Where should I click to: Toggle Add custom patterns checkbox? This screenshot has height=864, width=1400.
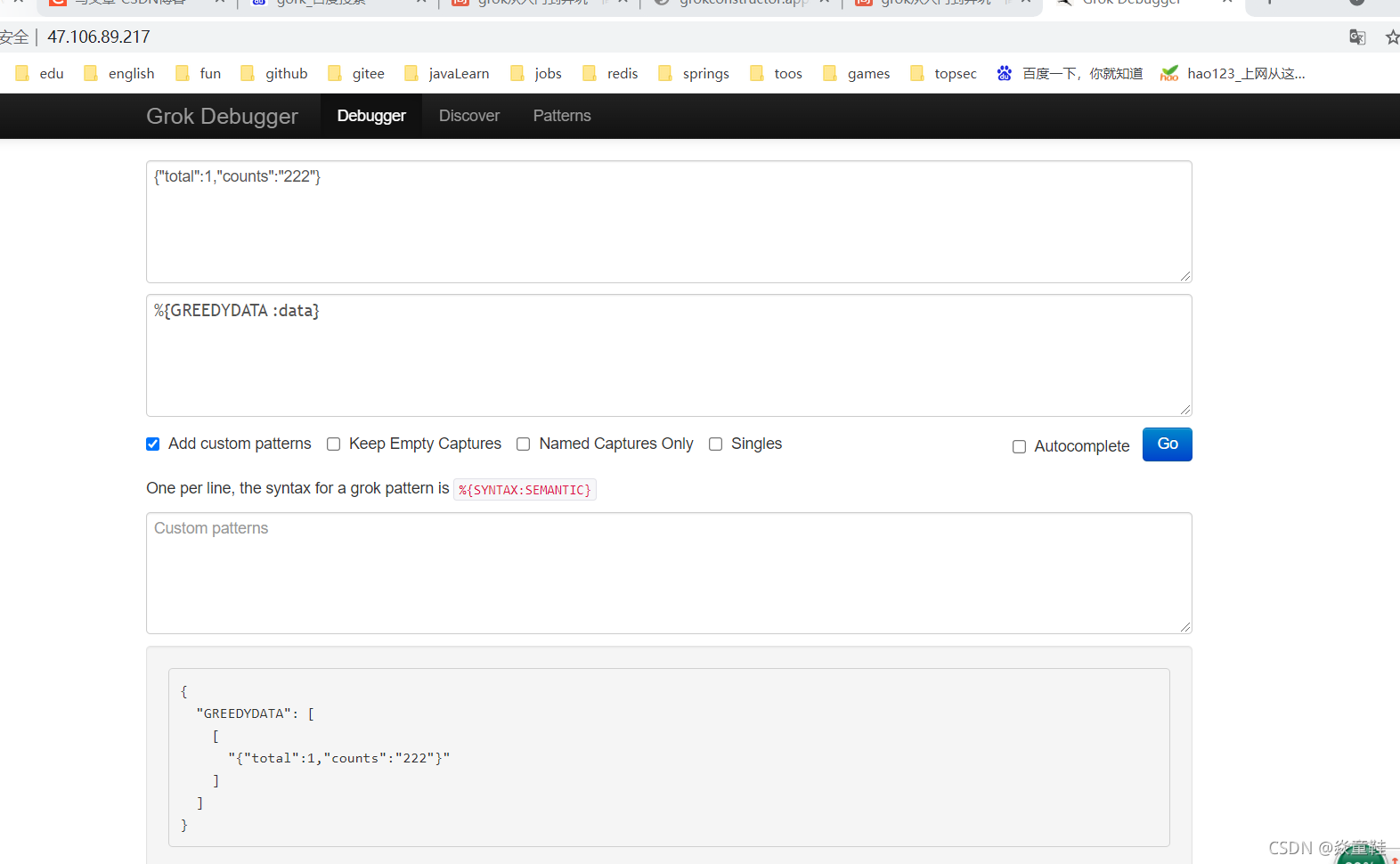pos(153,444)
